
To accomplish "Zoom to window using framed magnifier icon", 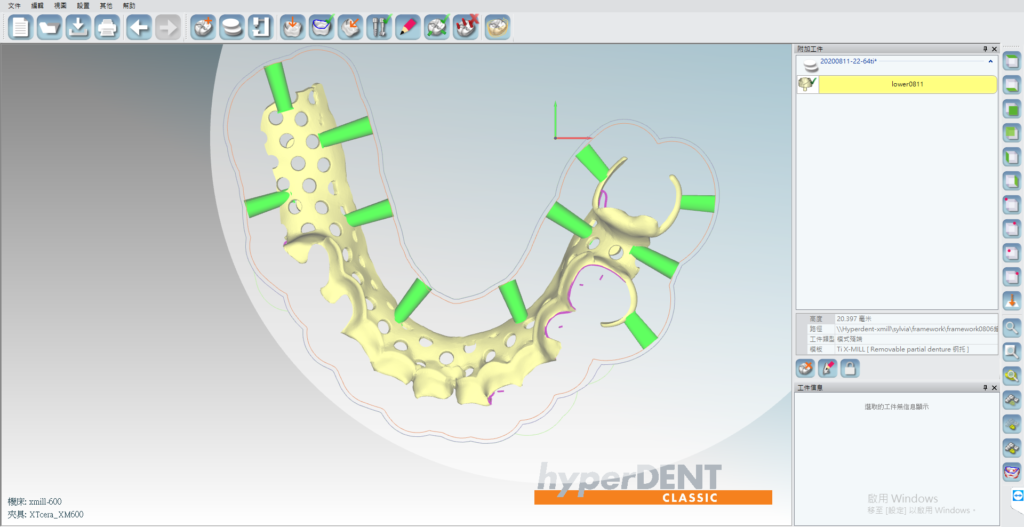I will [x=1012, y=351].
